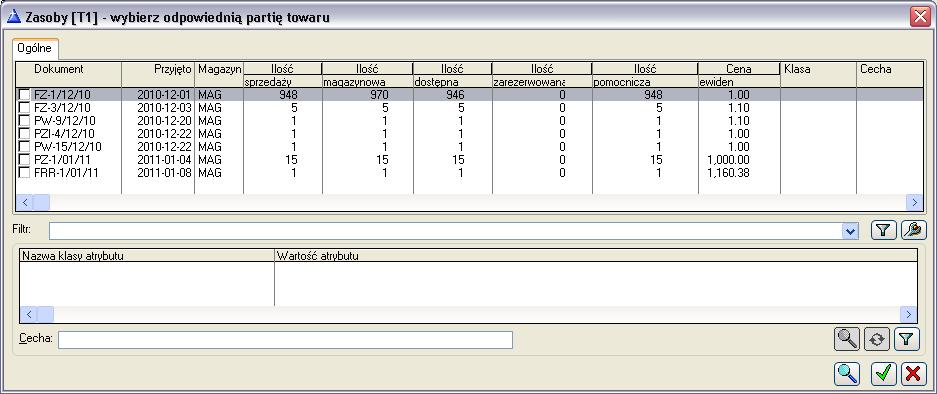Click the Klasa column header
The image size is (937, 394).
(818, 74)
